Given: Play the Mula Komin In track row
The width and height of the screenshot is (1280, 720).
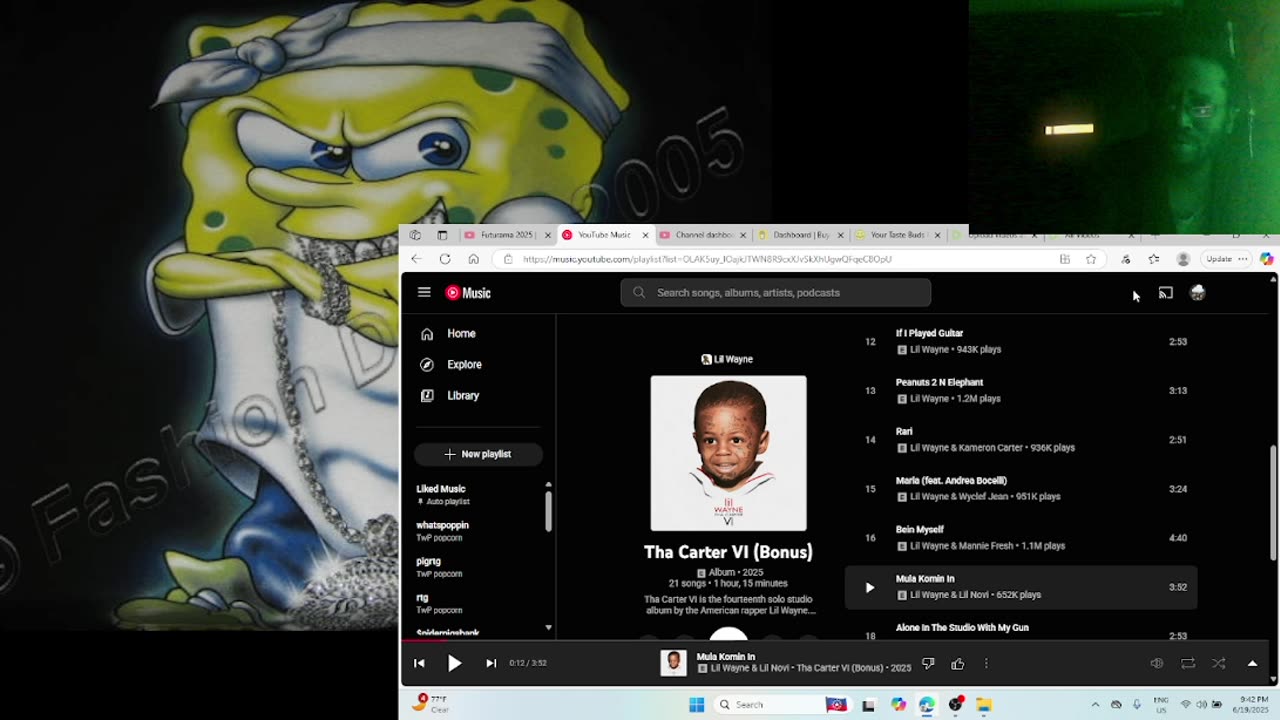Looking at the screenshot, I should pos(1020,587).
